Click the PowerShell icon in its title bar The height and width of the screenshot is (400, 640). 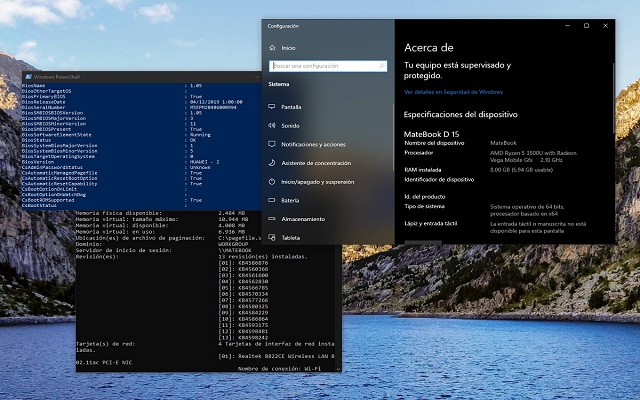[x=28, y=77]
